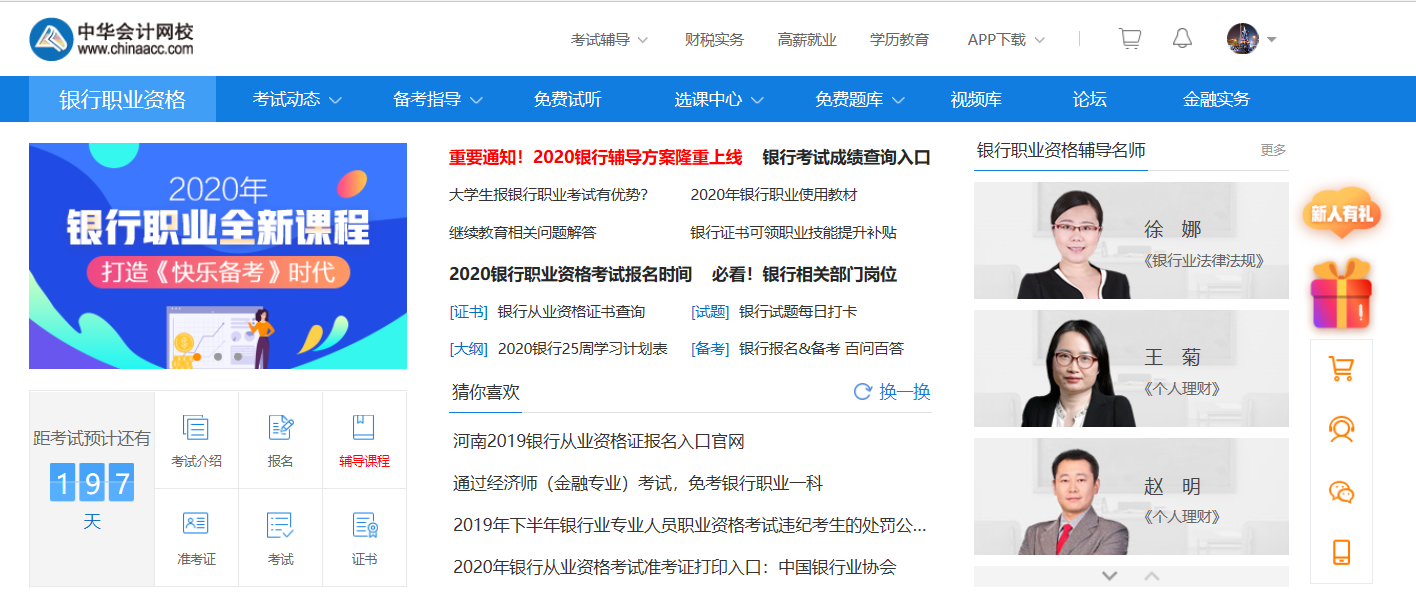
Task: Click the 报名 registration icon
Action: click(x=280, y=440)
